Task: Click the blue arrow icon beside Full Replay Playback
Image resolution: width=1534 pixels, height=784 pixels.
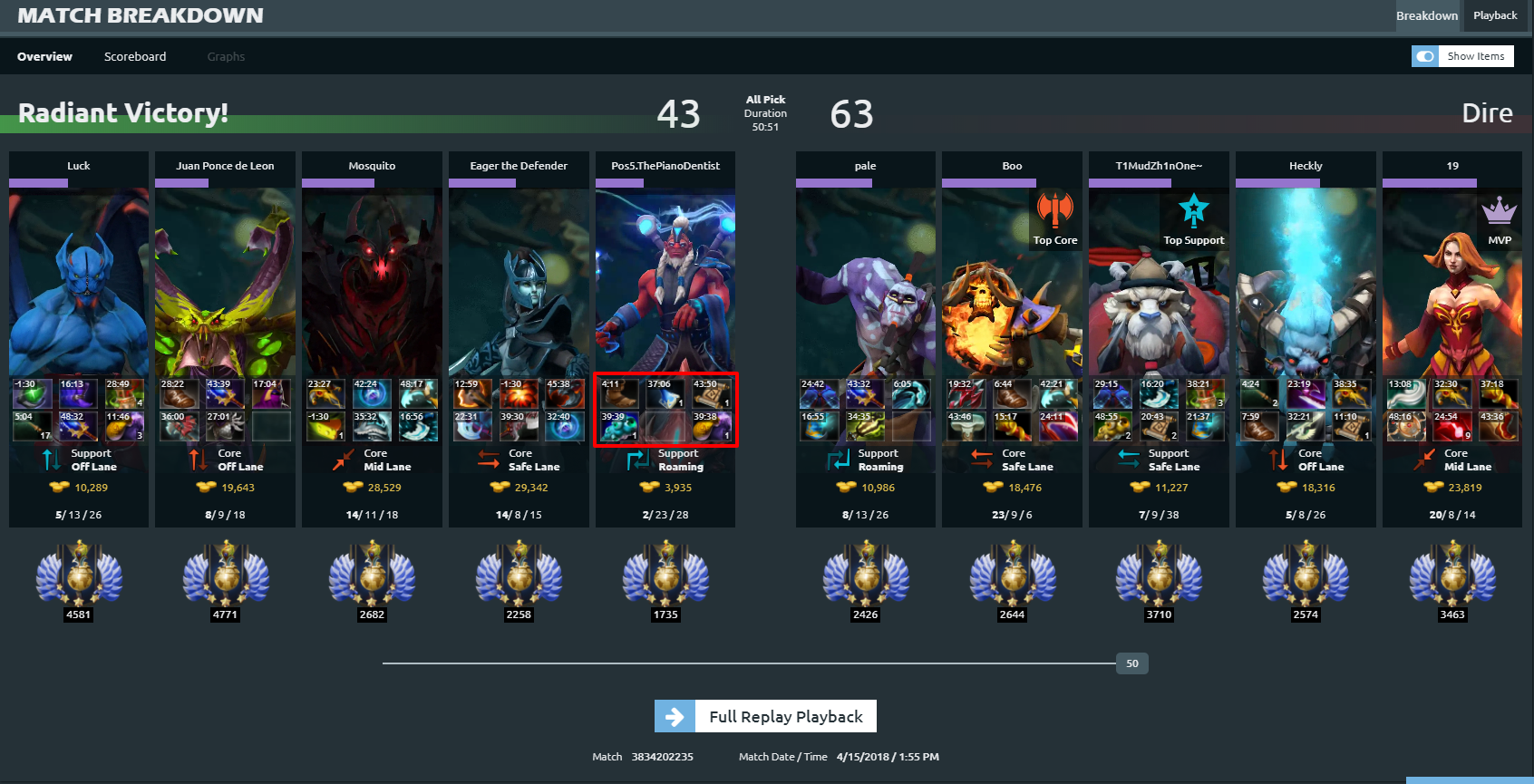Action: (x=675, y=716)
